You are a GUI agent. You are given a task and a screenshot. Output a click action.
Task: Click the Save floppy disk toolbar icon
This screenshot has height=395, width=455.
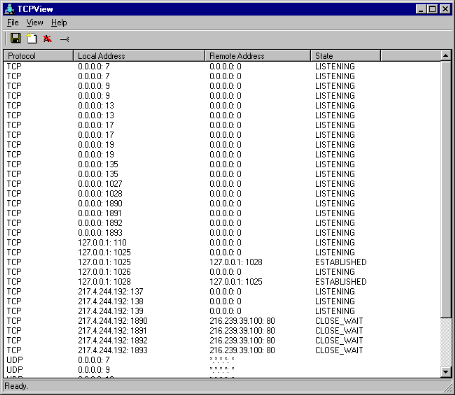[16, 38]
